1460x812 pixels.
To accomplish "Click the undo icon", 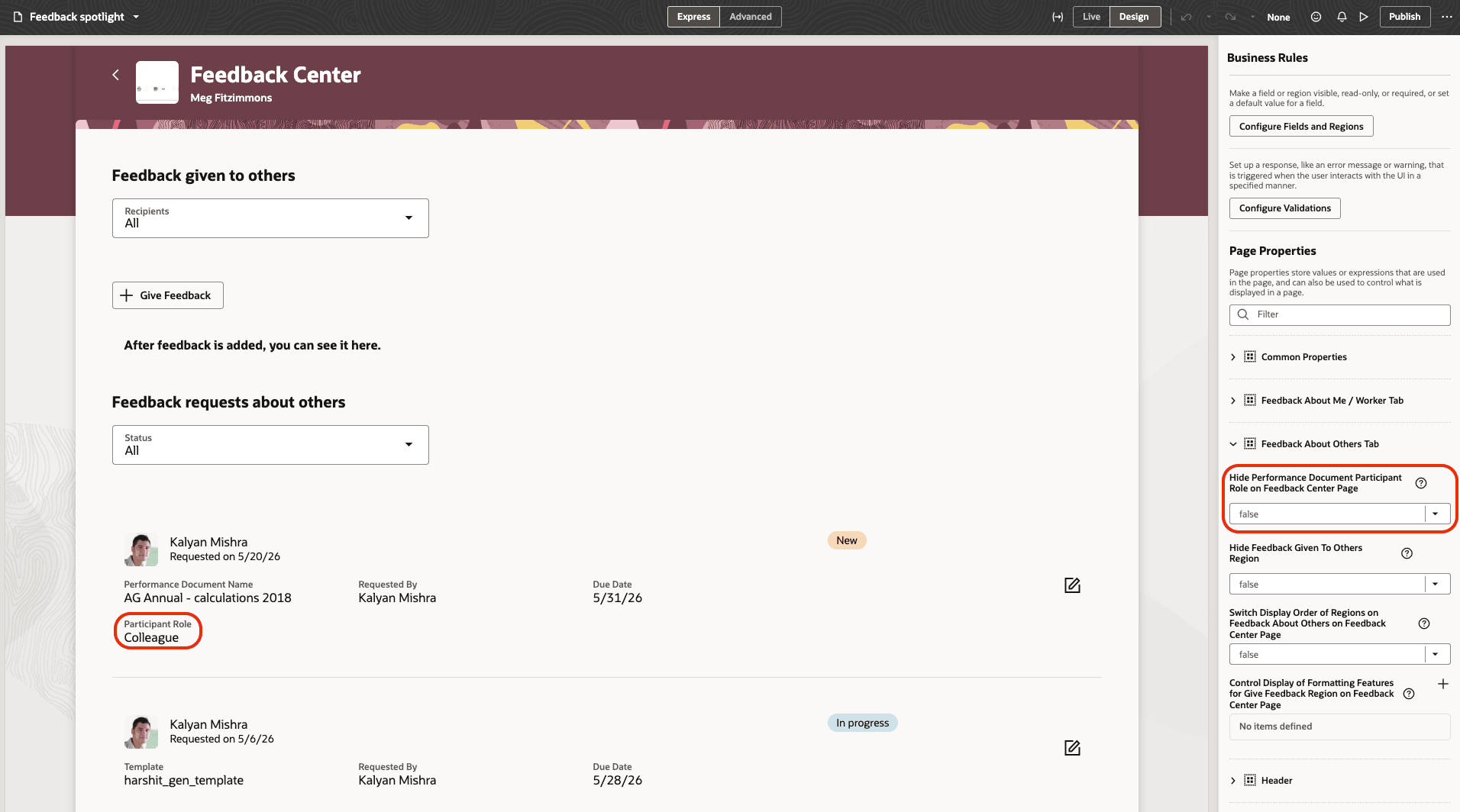I will click(1186, 17).
